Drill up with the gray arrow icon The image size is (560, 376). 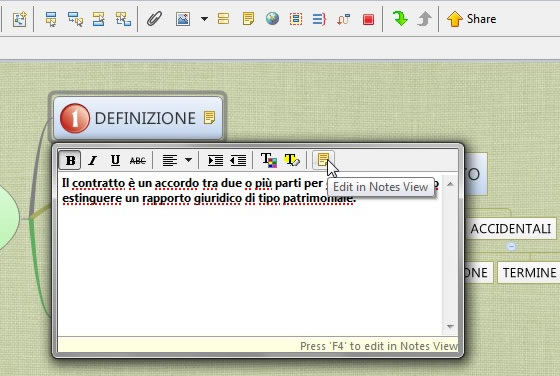click(424, 19)
